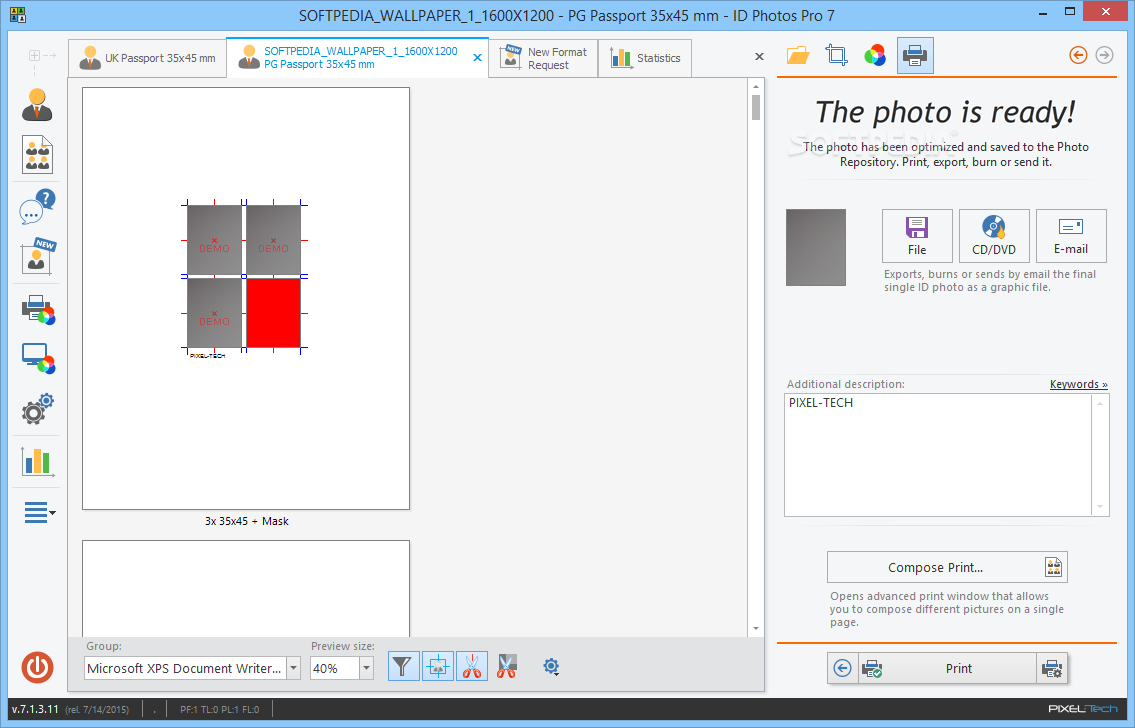
Task: Go forward with the gray right arrow
Action: point(1104,55)
